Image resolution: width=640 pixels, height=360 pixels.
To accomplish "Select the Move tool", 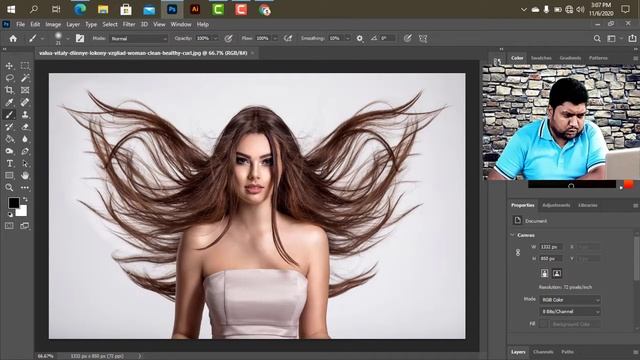I will click(x=9, y=66).
